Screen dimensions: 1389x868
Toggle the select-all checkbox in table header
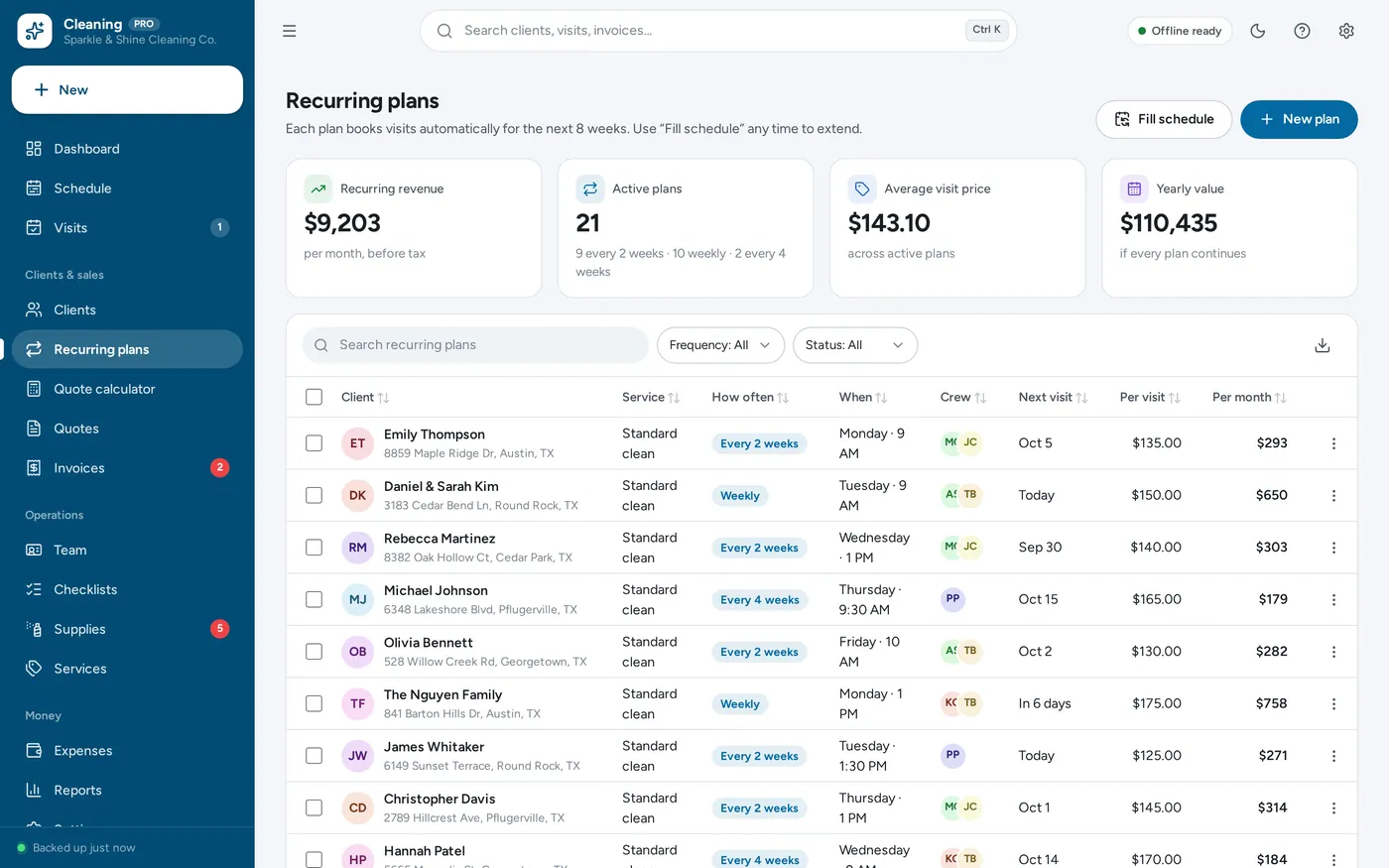314,397
